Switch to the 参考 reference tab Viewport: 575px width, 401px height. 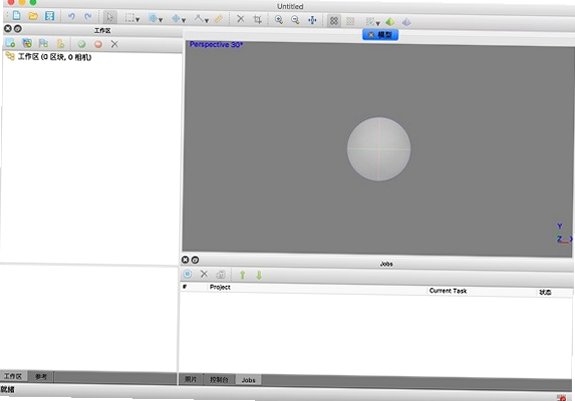[41, 377]
